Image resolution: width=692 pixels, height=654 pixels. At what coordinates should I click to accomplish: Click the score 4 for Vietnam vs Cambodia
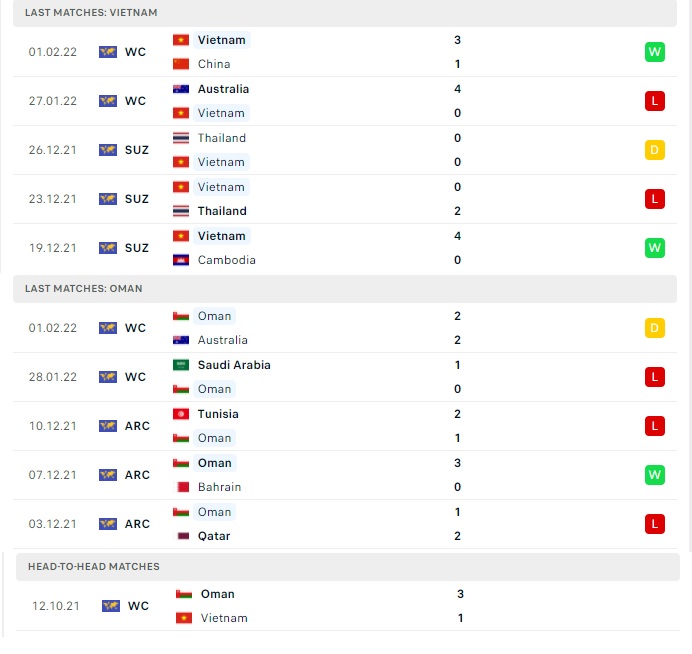(457, 236)
